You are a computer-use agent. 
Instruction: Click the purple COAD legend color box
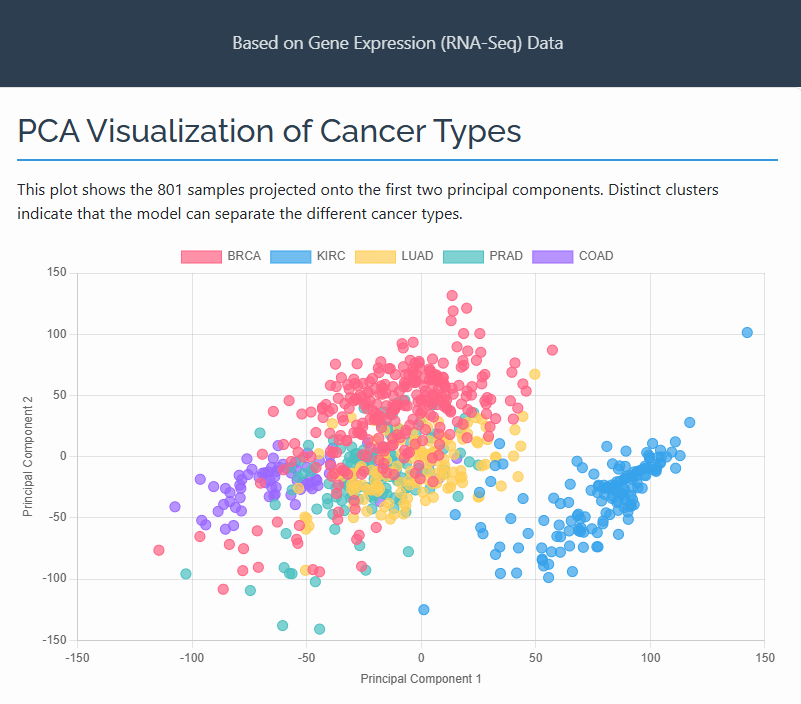(x=552, y=256)
